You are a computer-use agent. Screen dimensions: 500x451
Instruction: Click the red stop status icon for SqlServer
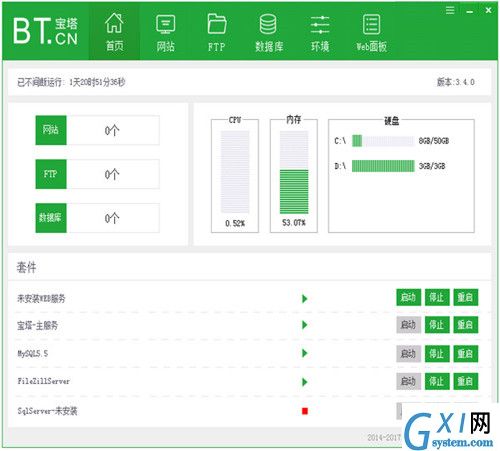pos(305,411)
